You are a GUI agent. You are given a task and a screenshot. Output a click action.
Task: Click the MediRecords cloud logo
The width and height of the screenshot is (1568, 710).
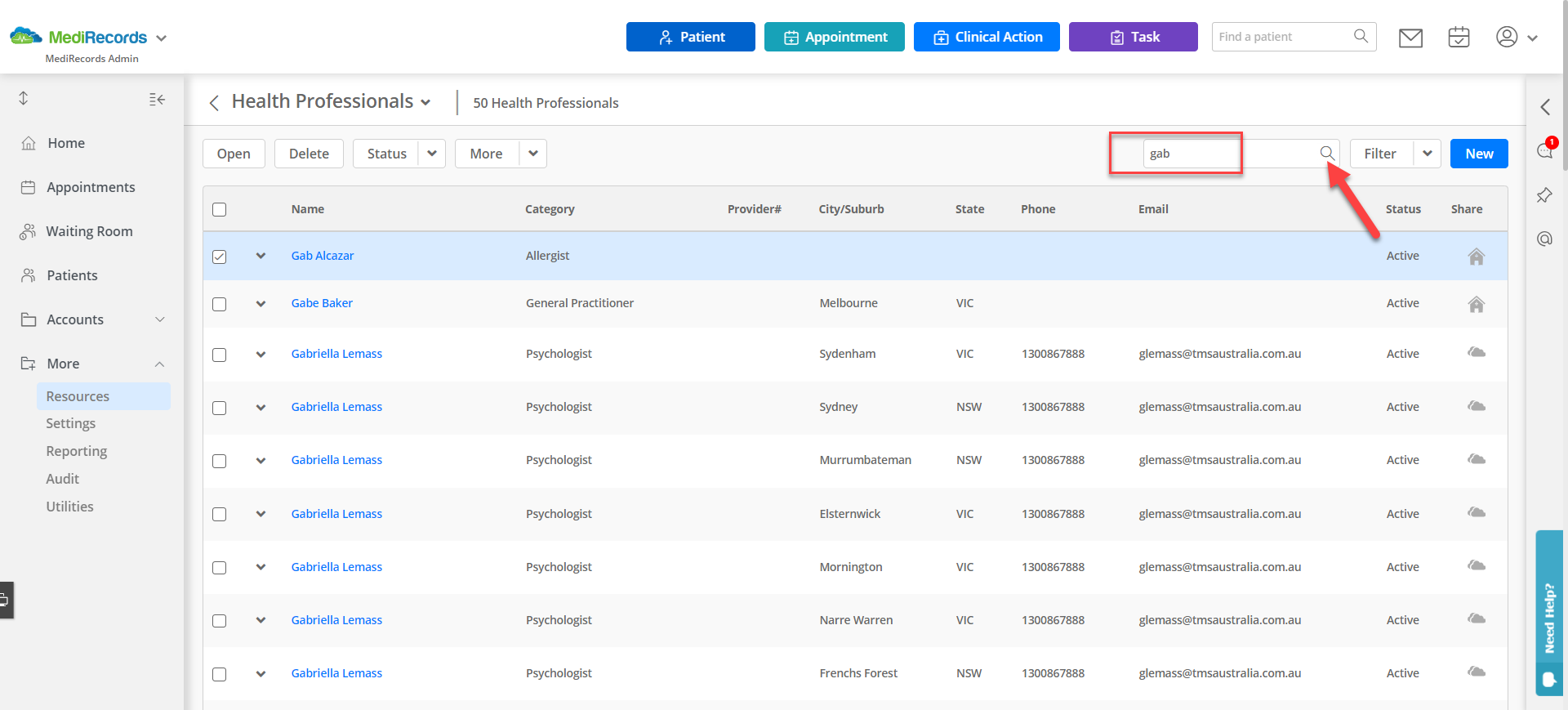tap(26, 36)
